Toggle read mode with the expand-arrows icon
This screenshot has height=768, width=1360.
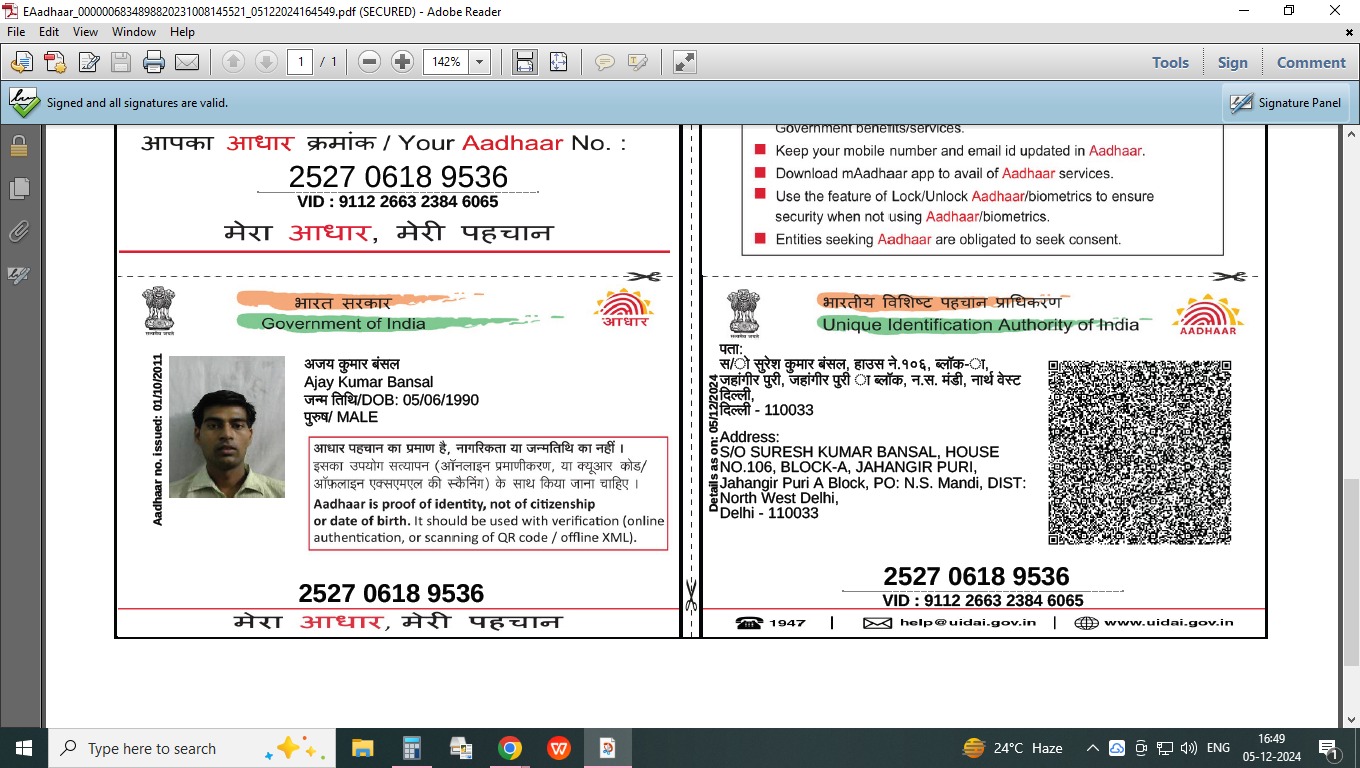[x=685, y=62]
